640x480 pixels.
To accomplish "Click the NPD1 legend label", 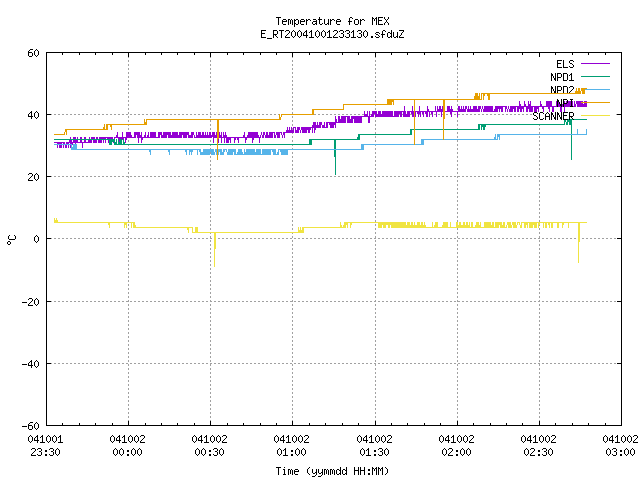I will pos(562,77).
